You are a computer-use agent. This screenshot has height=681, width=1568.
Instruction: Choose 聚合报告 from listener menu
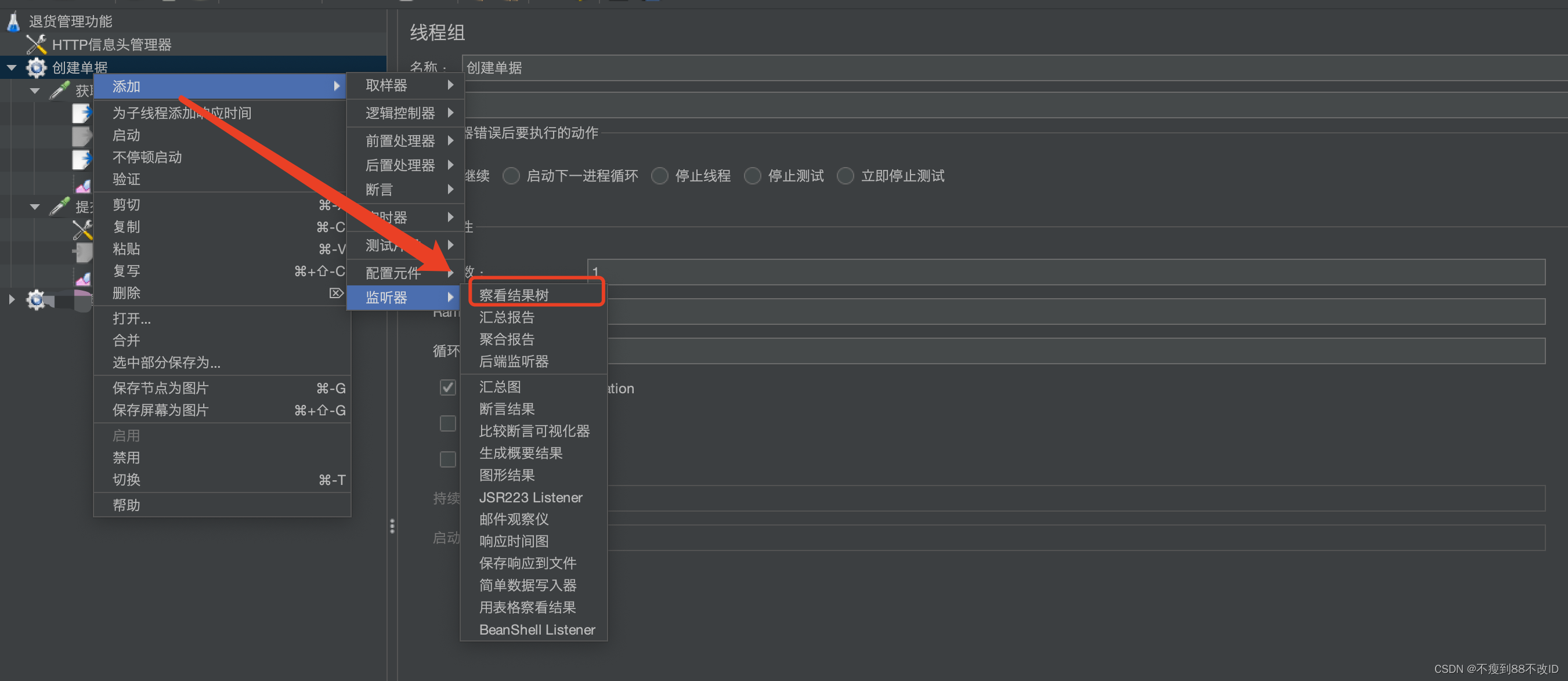pos(507,339)
